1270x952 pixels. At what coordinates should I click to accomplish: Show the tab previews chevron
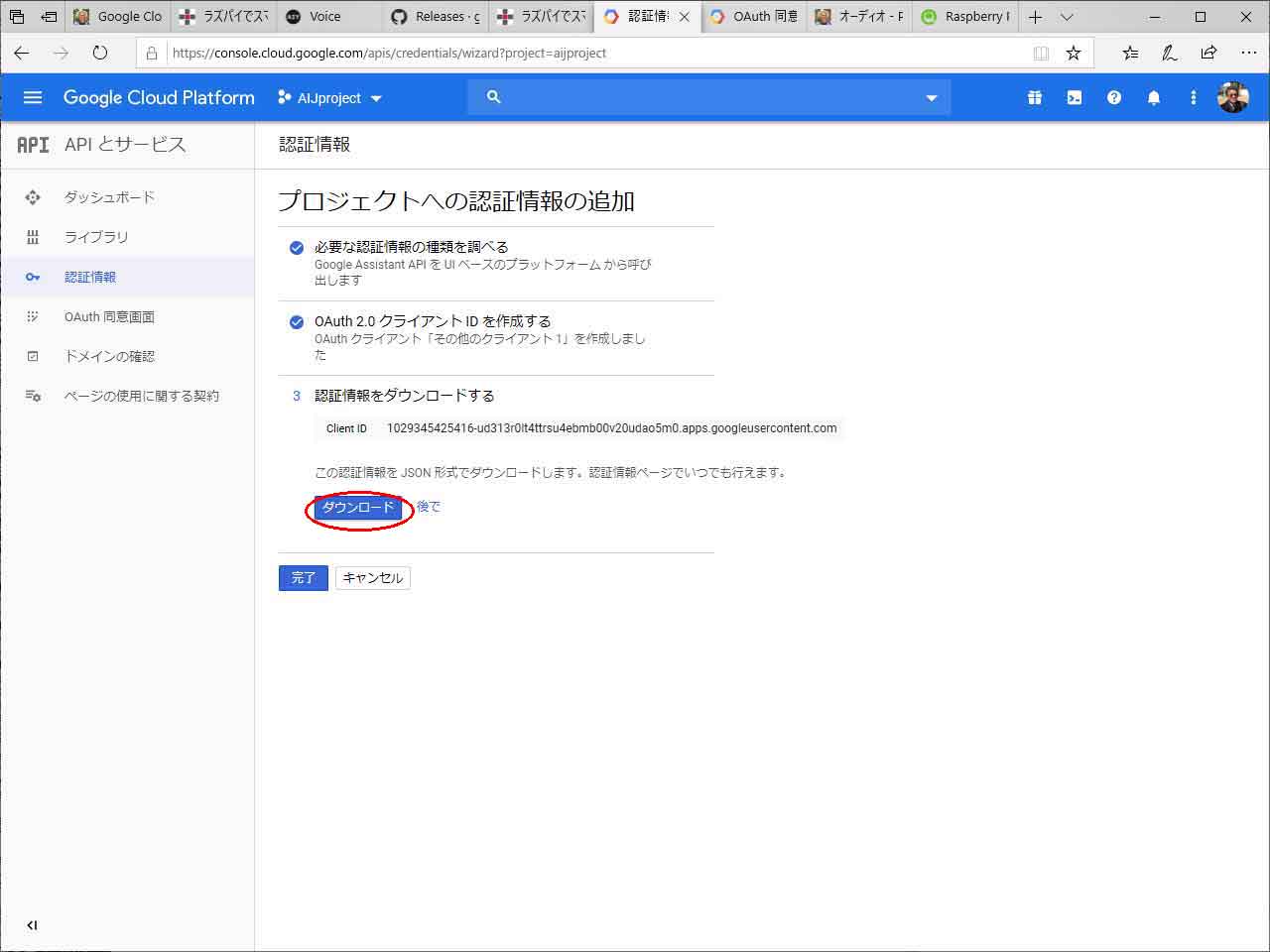pyautogui.click(x=1067, y=17)
